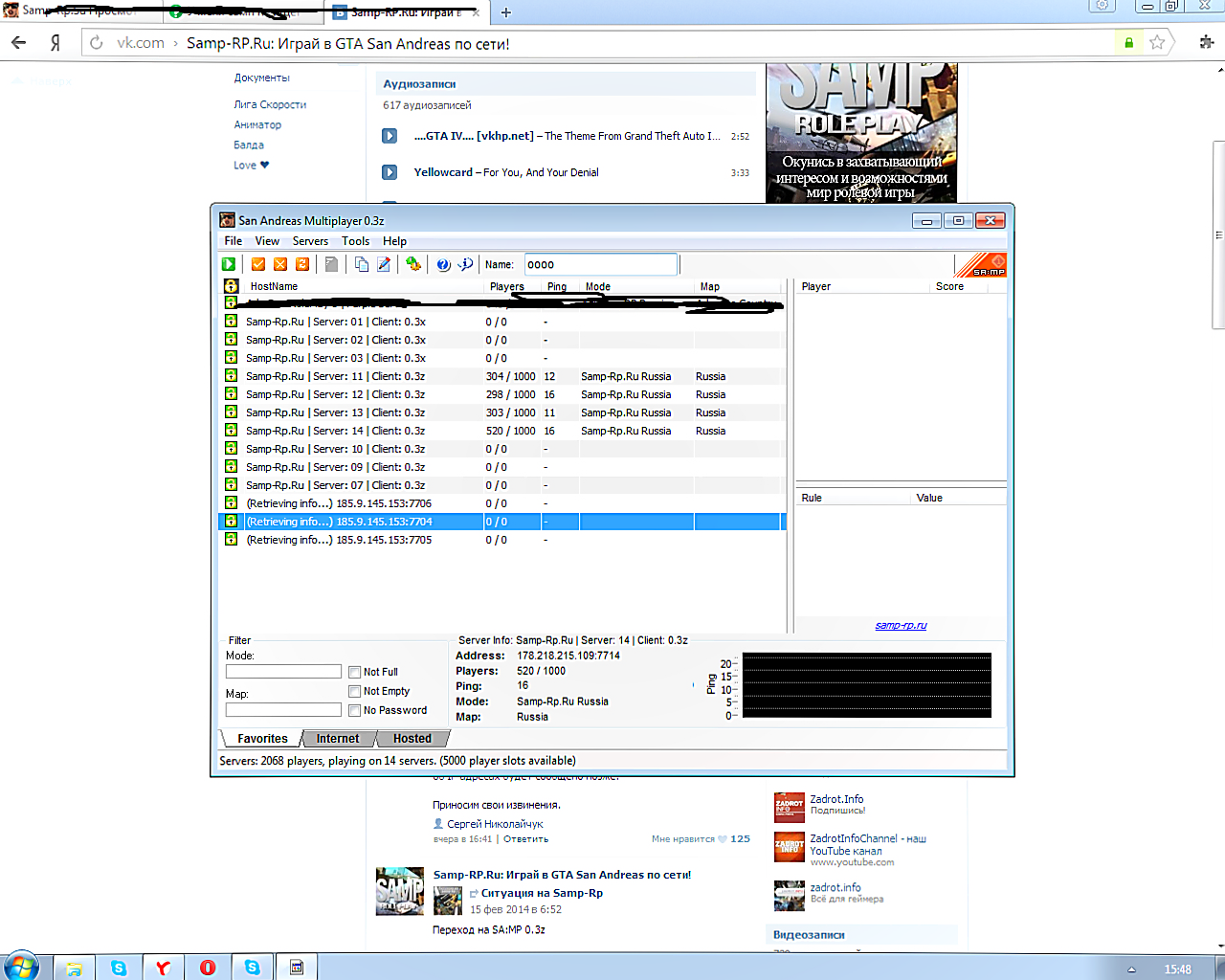
Task: Enable the Not Empty filter checkbox
Action: [x=355, y=691]
